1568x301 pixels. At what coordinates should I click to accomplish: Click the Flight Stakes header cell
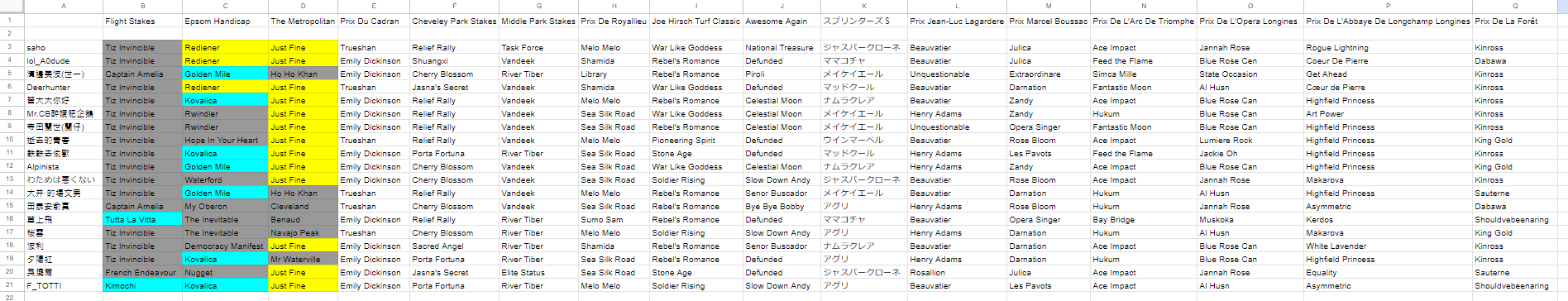click(x=142, y=21)
